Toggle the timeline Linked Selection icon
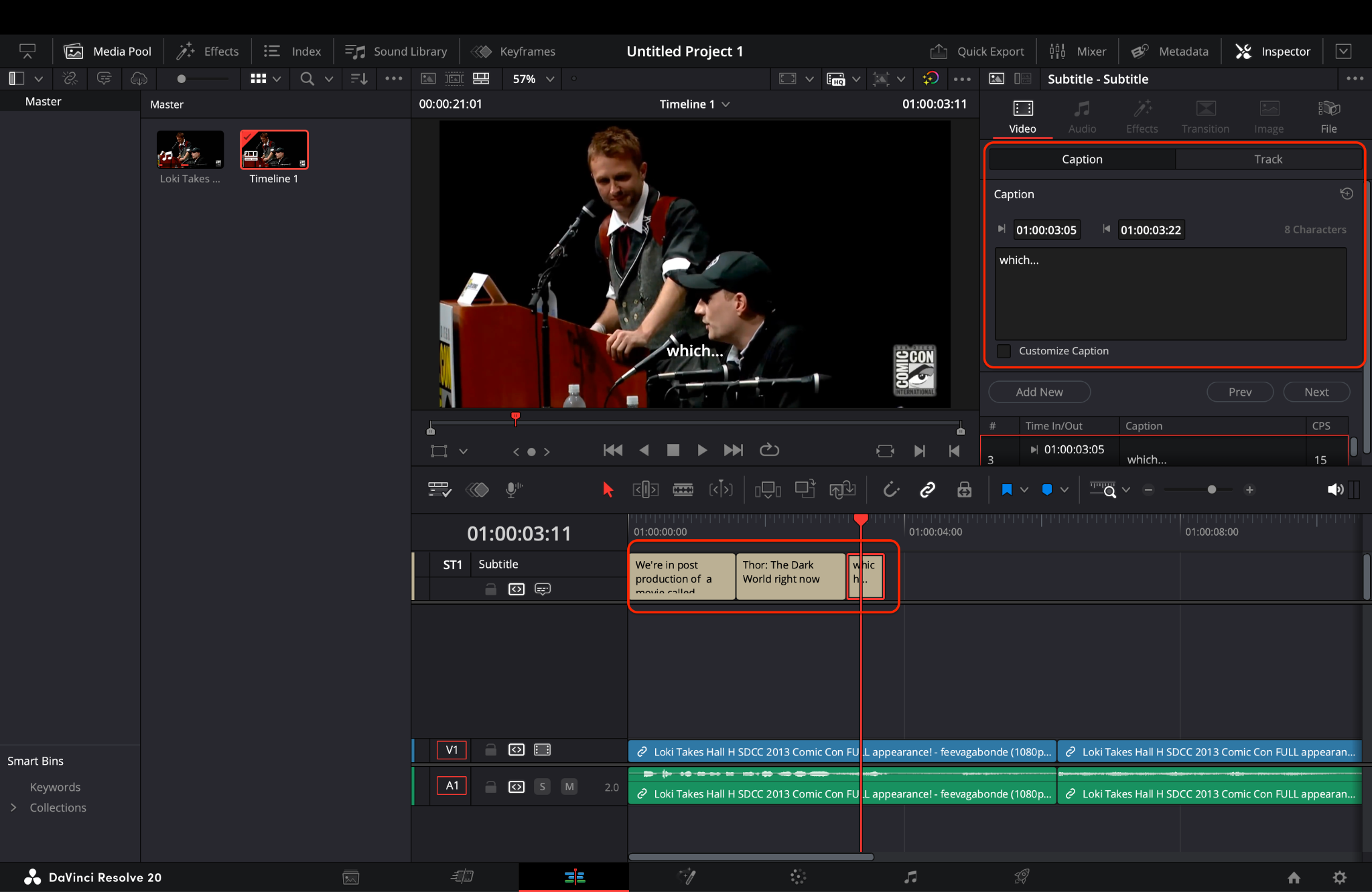Screen dimensions: 1372x892 [x=927, y=490]
